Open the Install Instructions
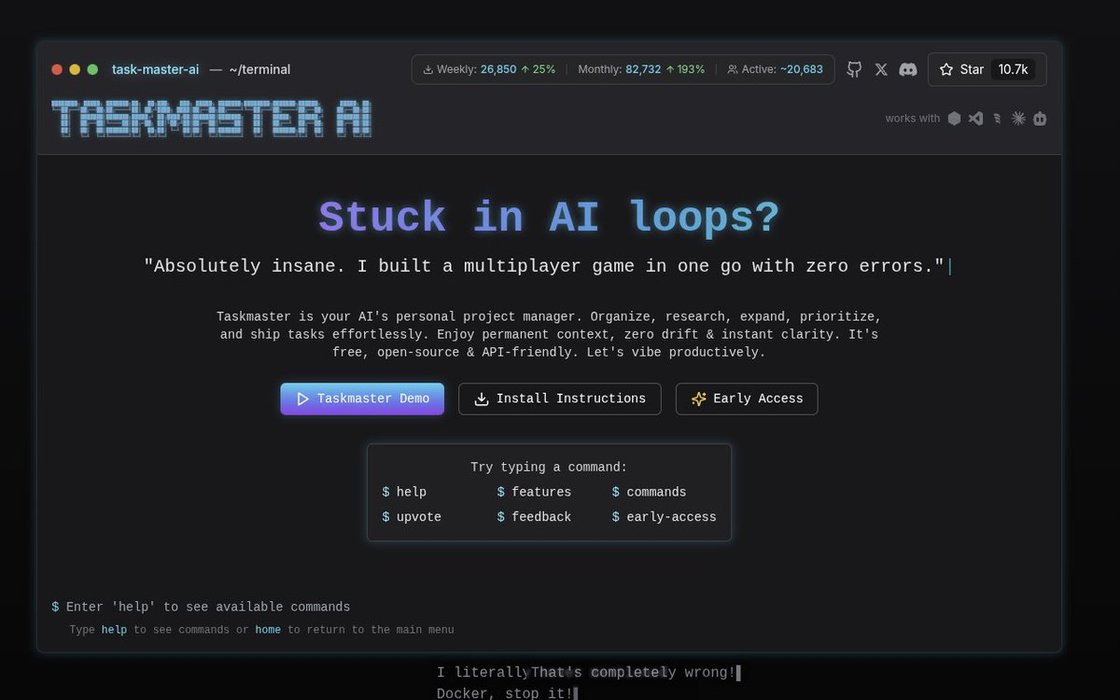The height and width of the screenshot is (700, 1120). coord(559,399)
